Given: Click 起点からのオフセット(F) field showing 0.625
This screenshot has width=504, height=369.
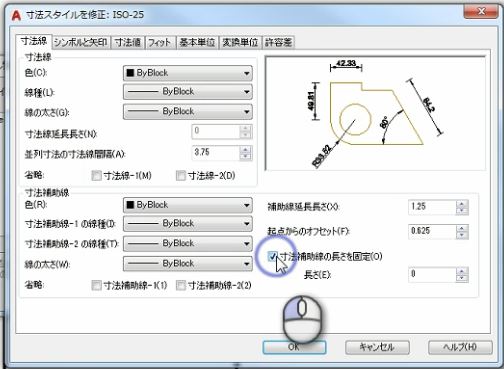Looking at the screenshot, I should [432, 231].
